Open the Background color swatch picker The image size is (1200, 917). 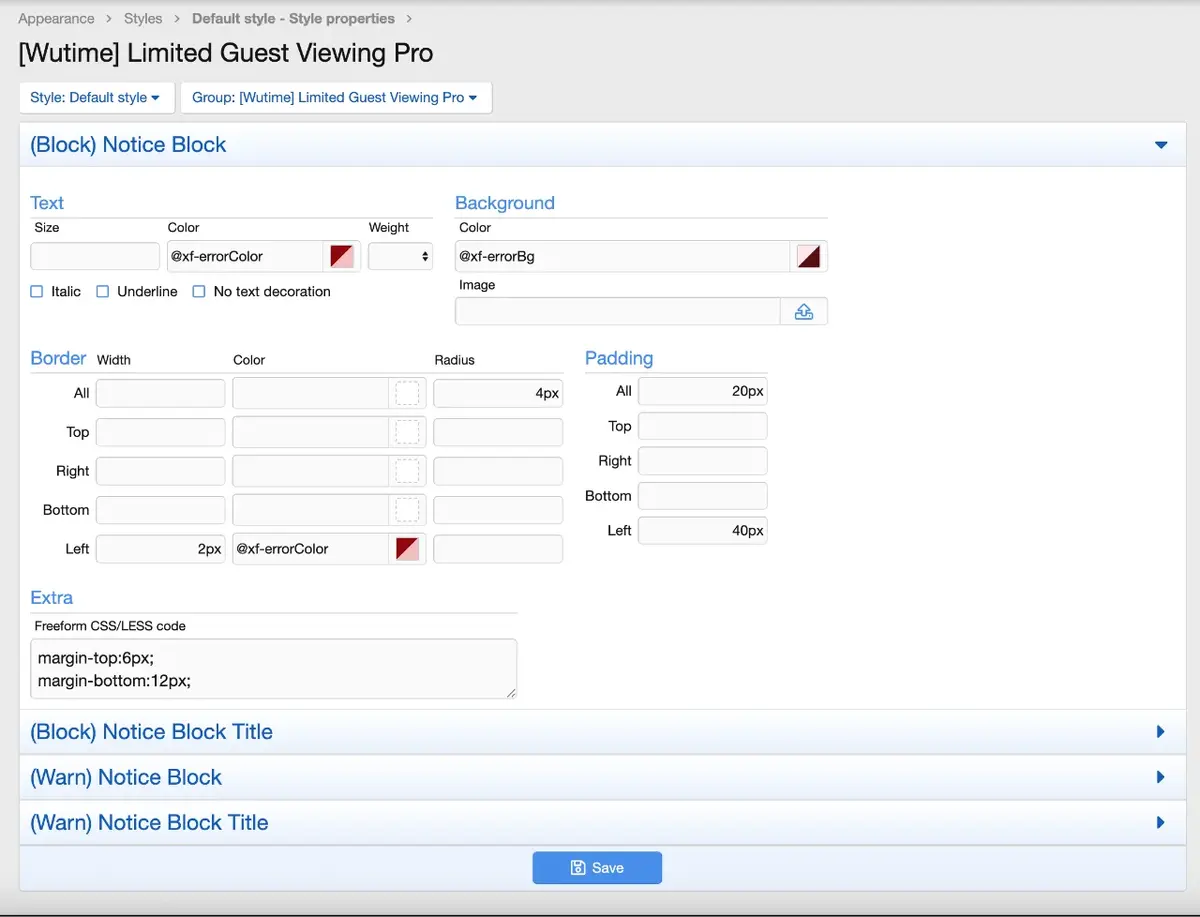point(808,256)
